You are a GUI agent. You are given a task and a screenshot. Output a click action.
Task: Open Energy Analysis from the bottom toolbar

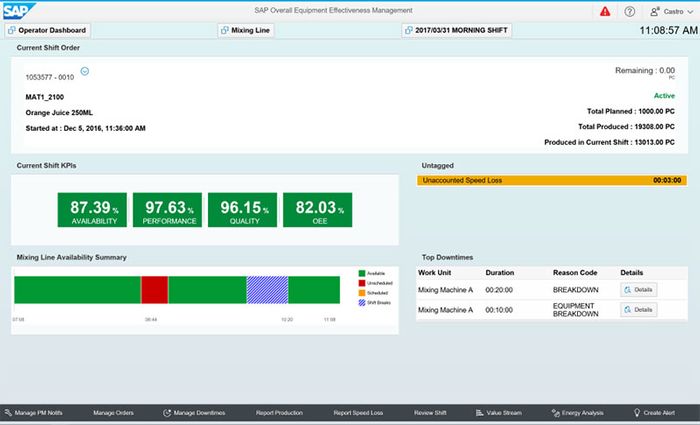(x=577, y=413)
